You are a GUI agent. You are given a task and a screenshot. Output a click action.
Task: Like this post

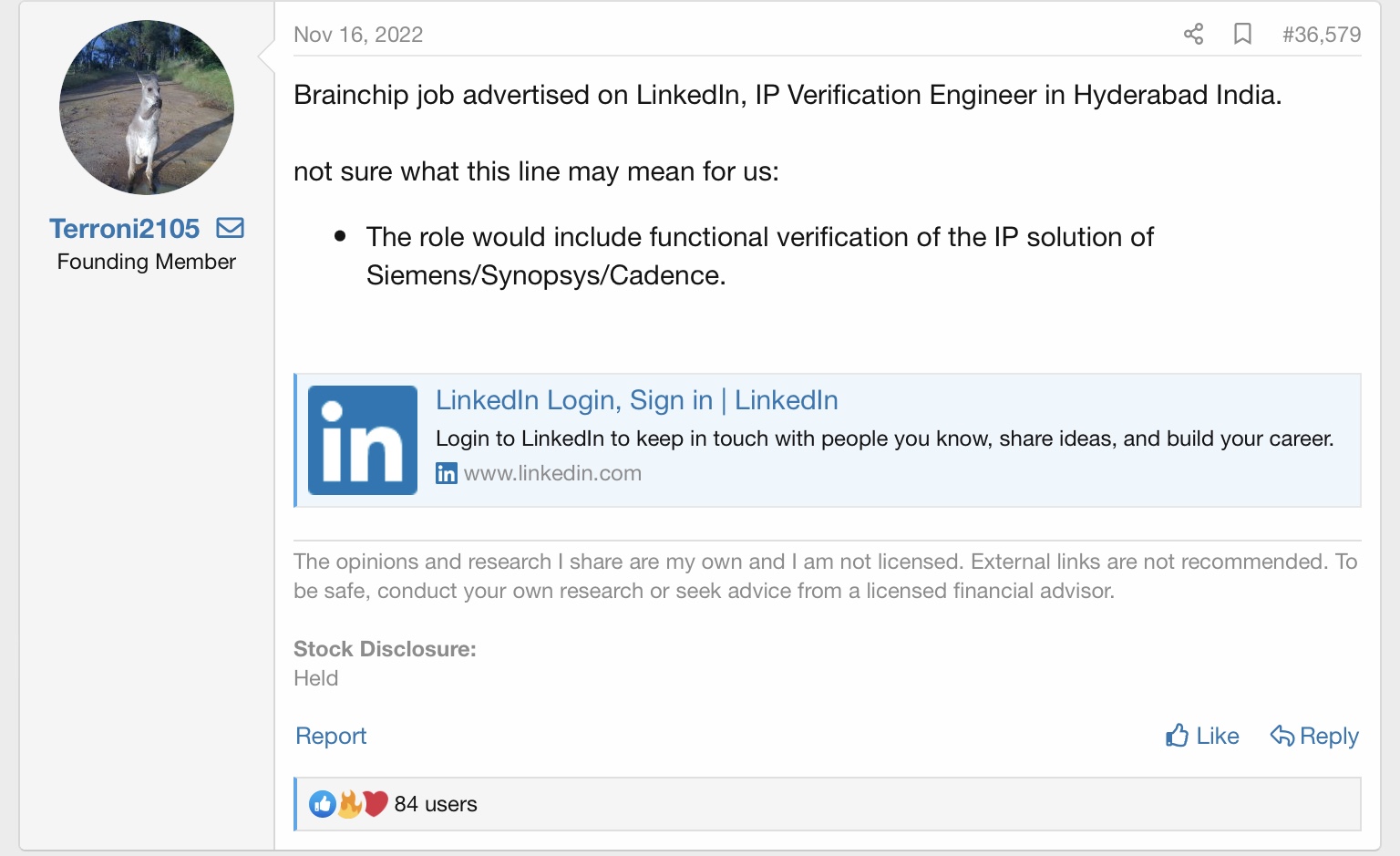coord(1202,736)
